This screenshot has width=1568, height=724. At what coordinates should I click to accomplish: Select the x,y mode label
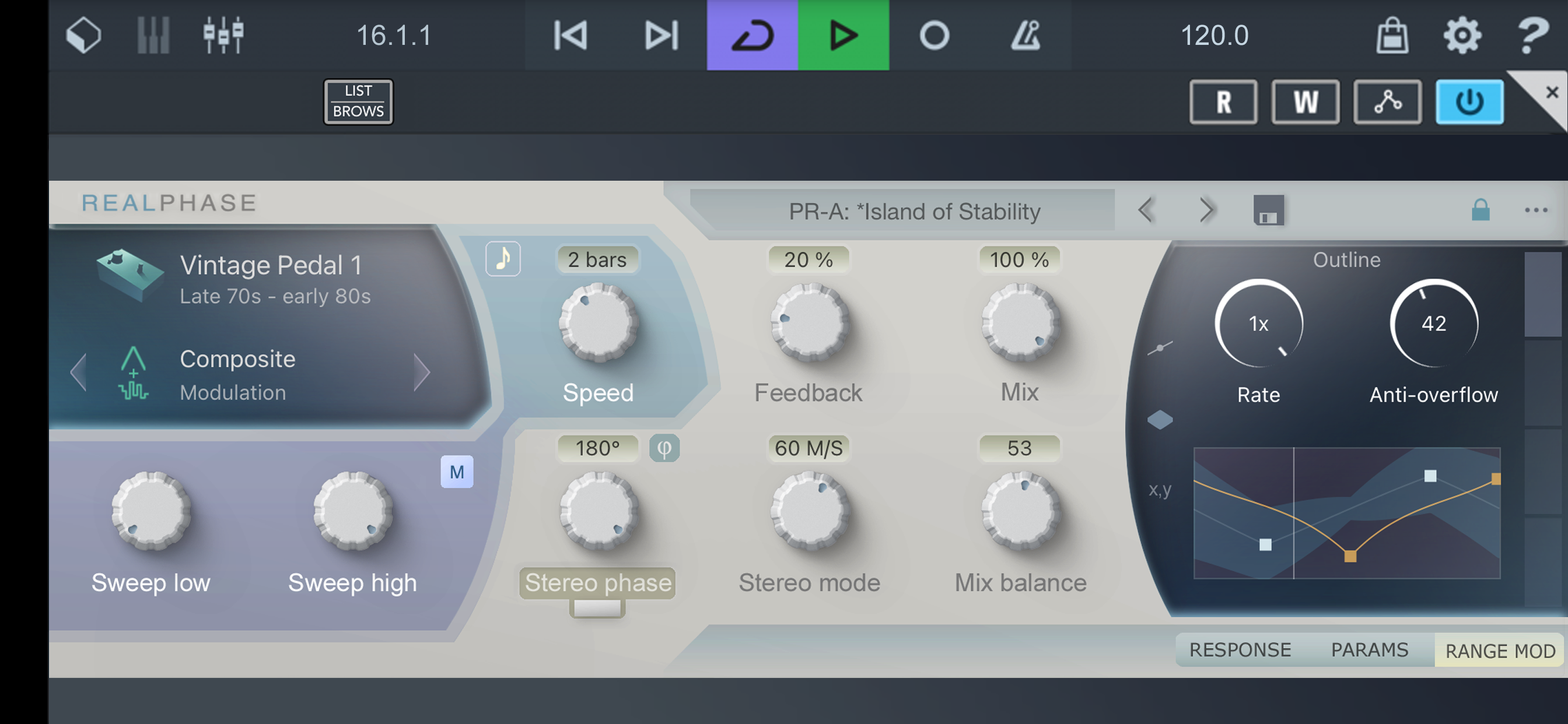coord(1160,489)
